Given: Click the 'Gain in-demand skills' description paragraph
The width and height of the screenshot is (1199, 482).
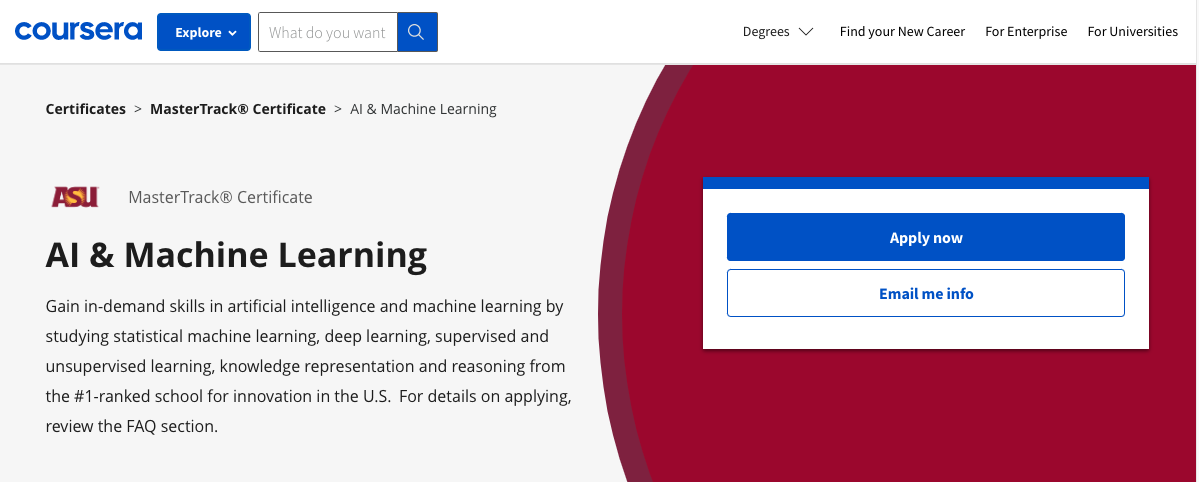Looking at the screenshot, I should coord(308,366).
